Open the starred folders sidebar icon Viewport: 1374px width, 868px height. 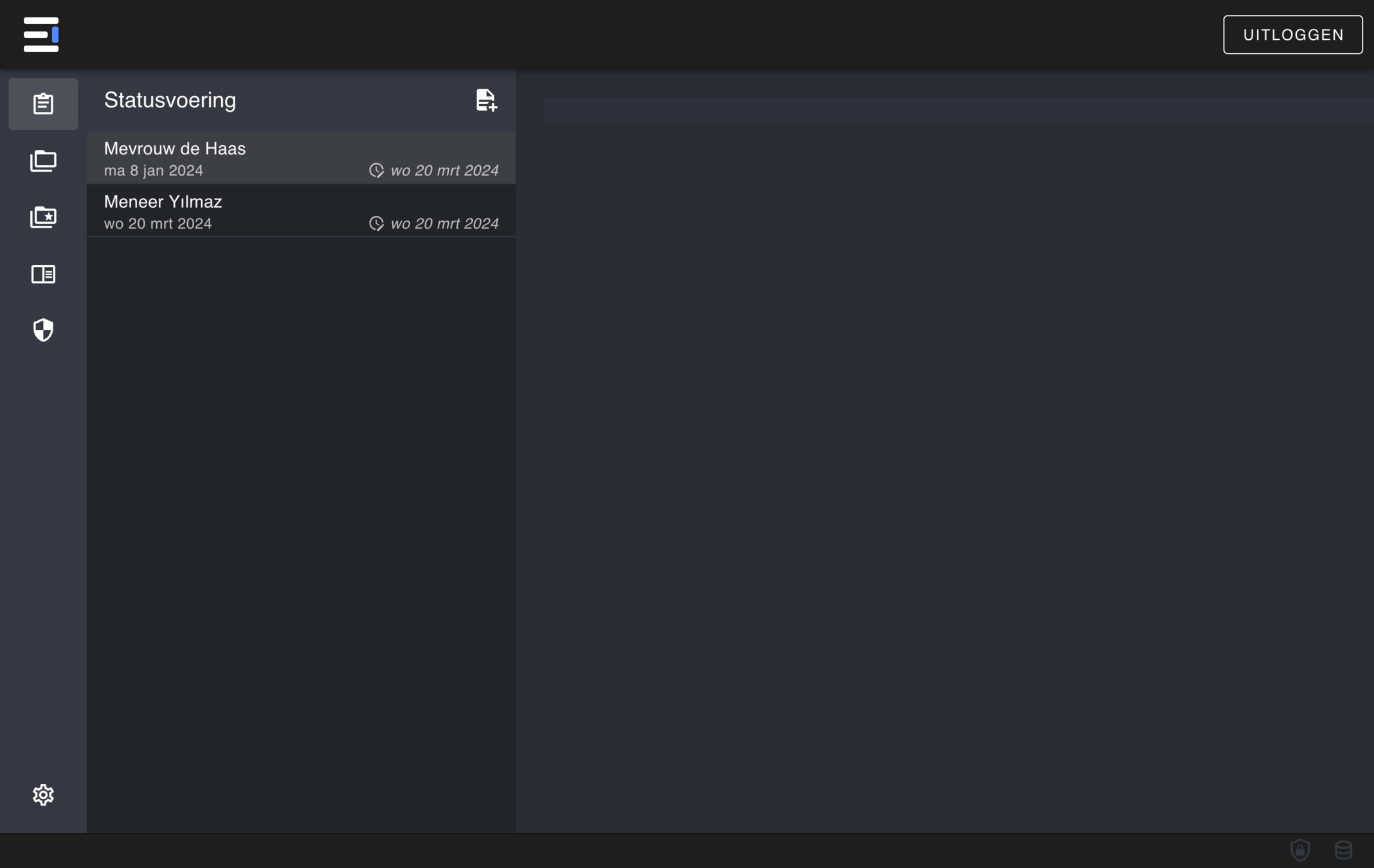click(x=43, y=217)
